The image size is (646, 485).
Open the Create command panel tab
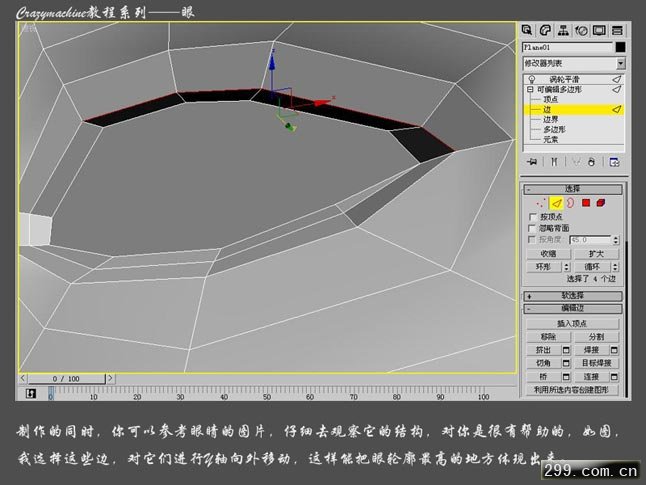coord(527,30)
